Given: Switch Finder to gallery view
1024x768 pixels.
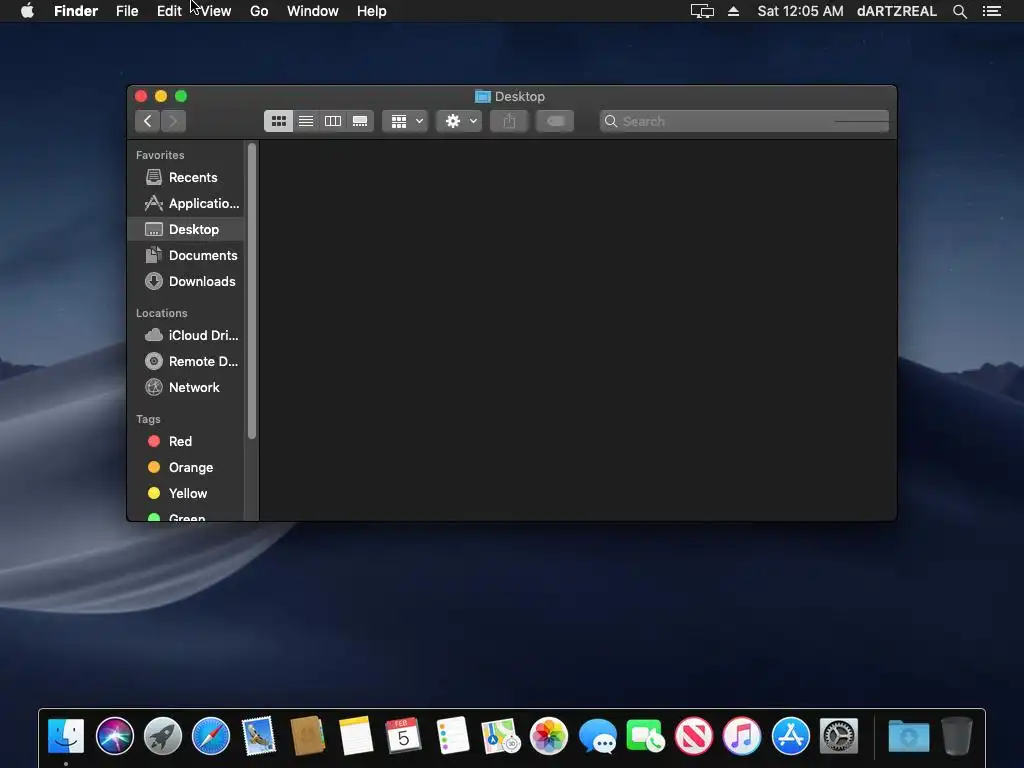Looking at the screenshot, I should click(x=360, y=121).
